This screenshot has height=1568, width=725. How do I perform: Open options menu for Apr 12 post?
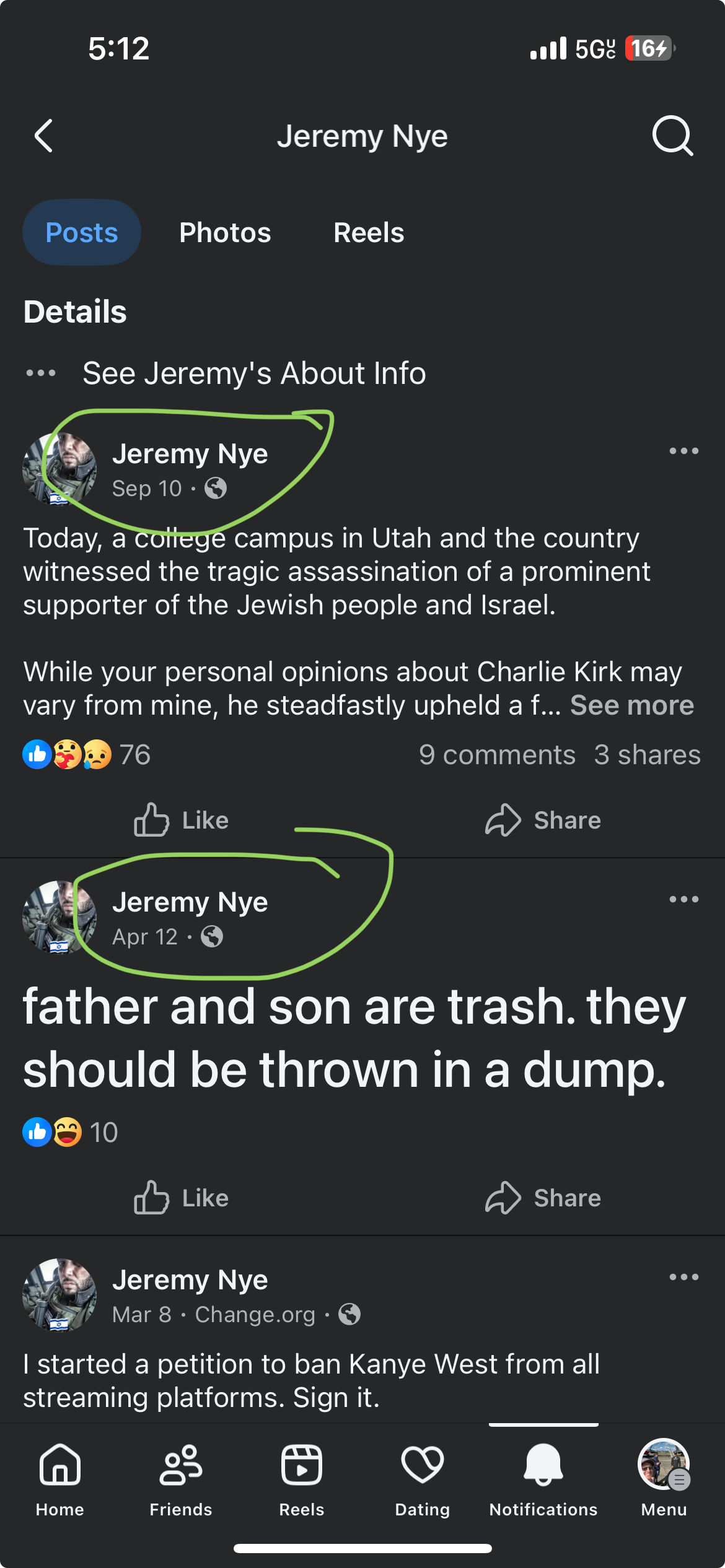tap(683, 899)
